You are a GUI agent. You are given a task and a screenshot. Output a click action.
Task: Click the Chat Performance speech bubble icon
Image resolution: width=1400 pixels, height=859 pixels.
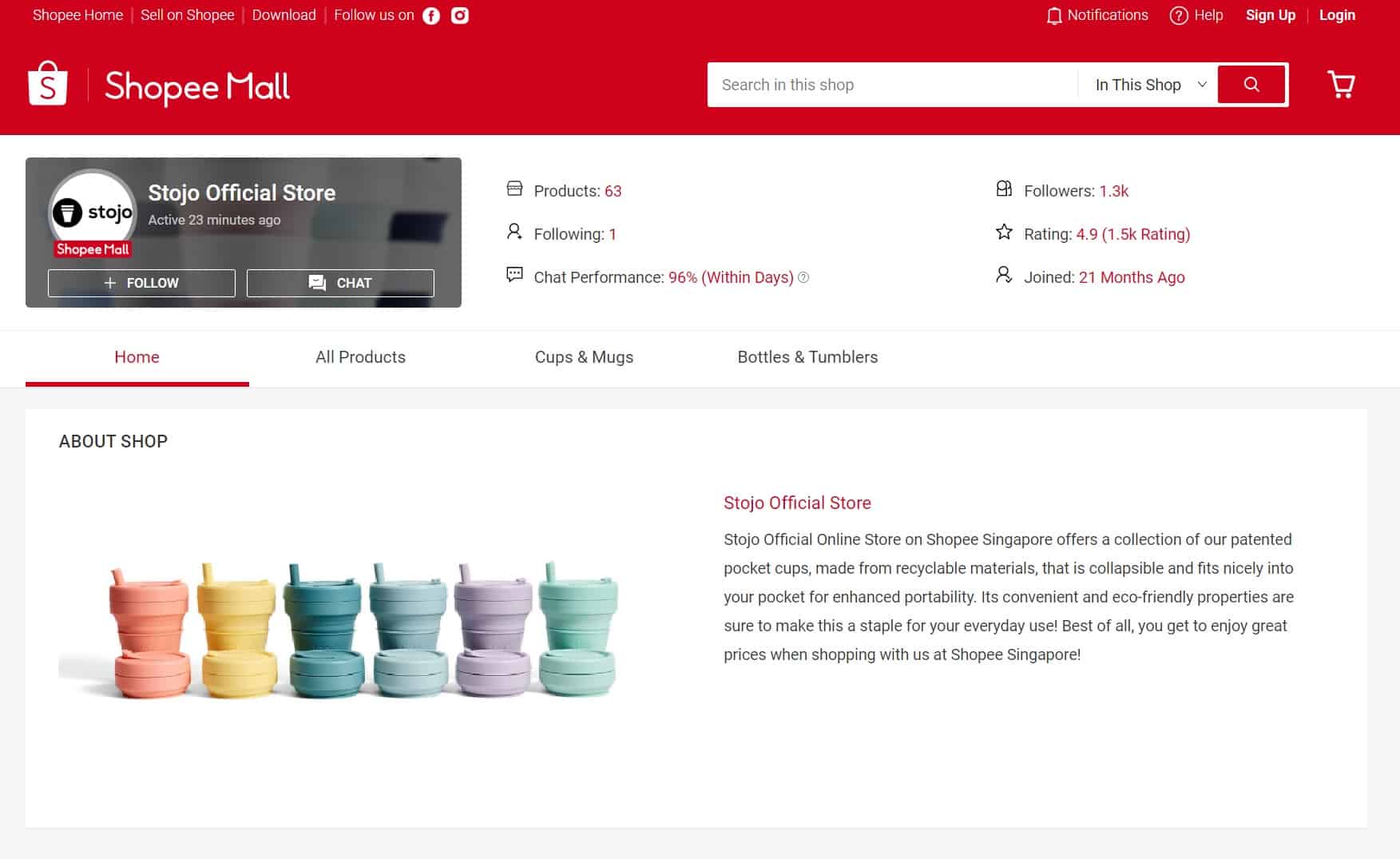coord(514,275)
